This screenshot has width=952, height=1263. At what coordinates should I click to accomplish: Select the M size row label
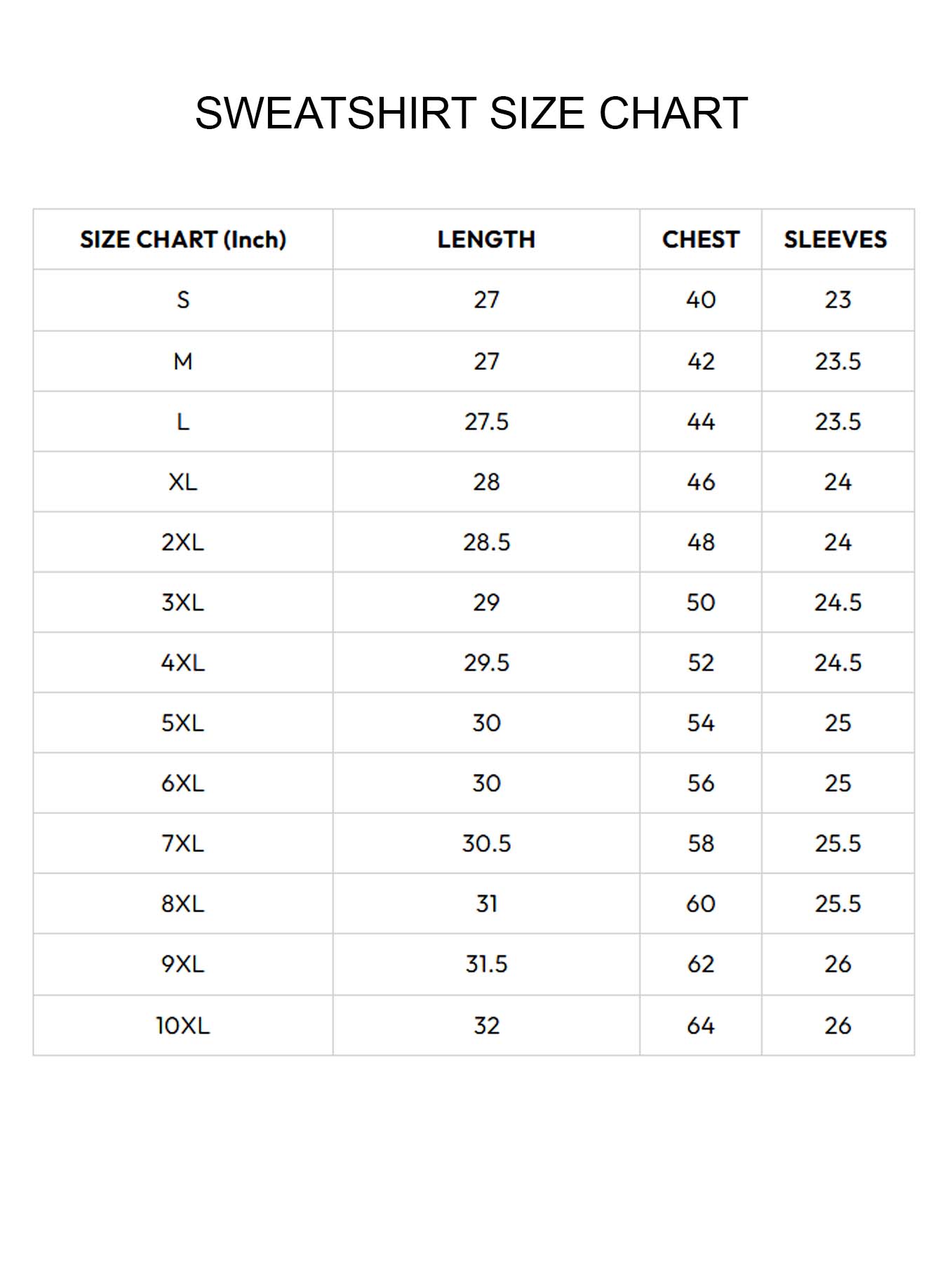coord(183,361)
